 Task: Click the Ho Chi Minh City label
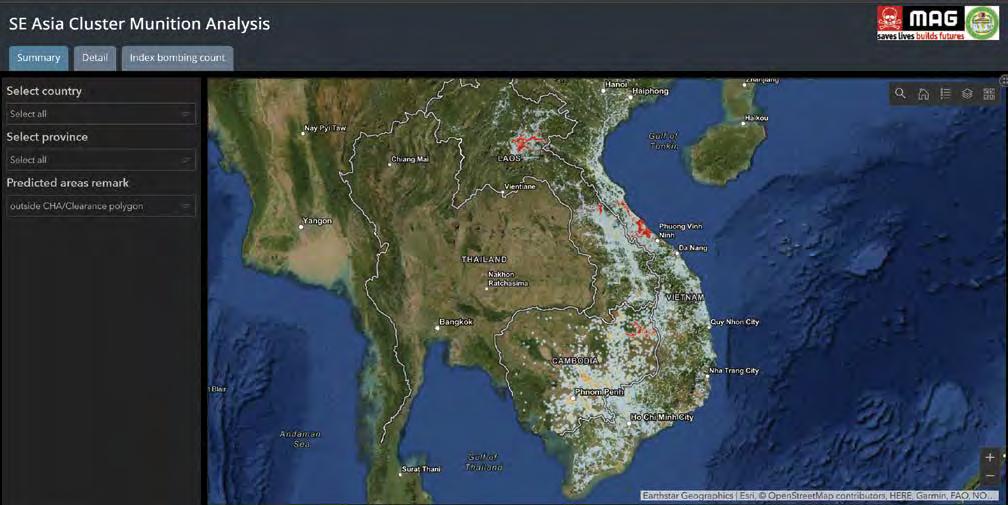pyautogui.click(x=662, y=417)
